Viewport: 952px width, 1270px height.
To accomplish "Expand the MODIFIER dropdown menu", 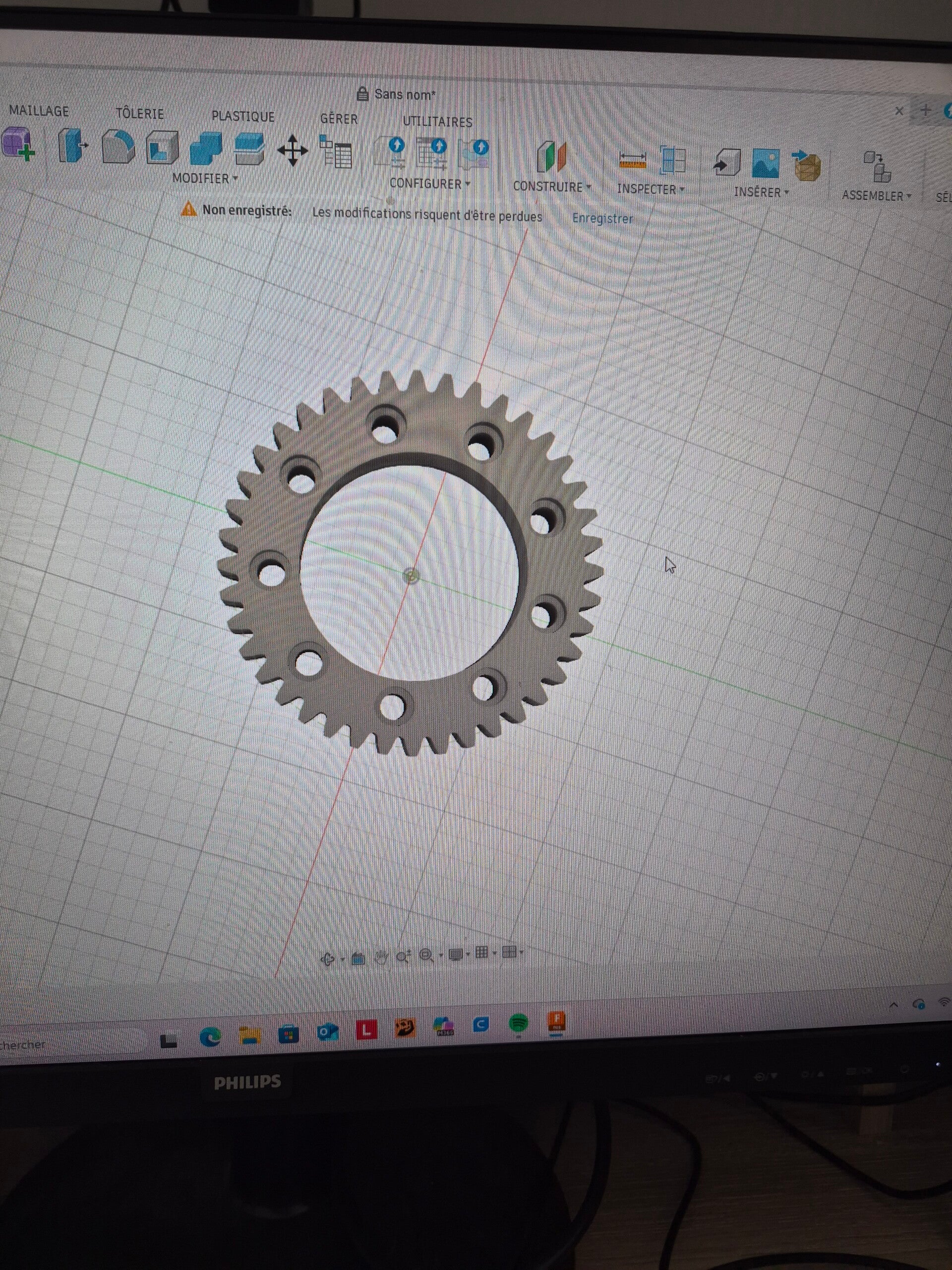I will click(205, 179).
